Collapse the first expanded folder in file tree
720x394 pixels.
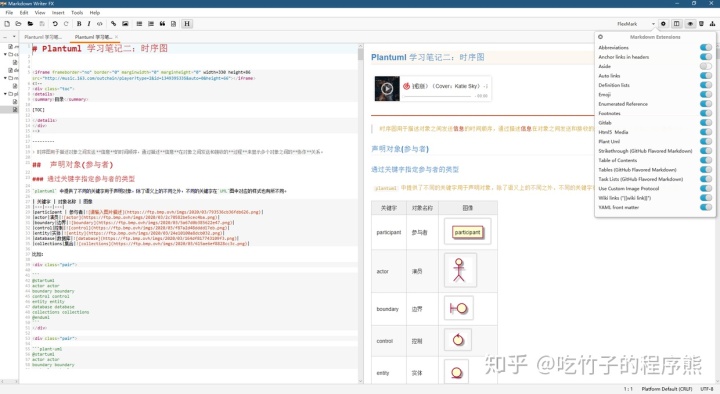(5, 54)
